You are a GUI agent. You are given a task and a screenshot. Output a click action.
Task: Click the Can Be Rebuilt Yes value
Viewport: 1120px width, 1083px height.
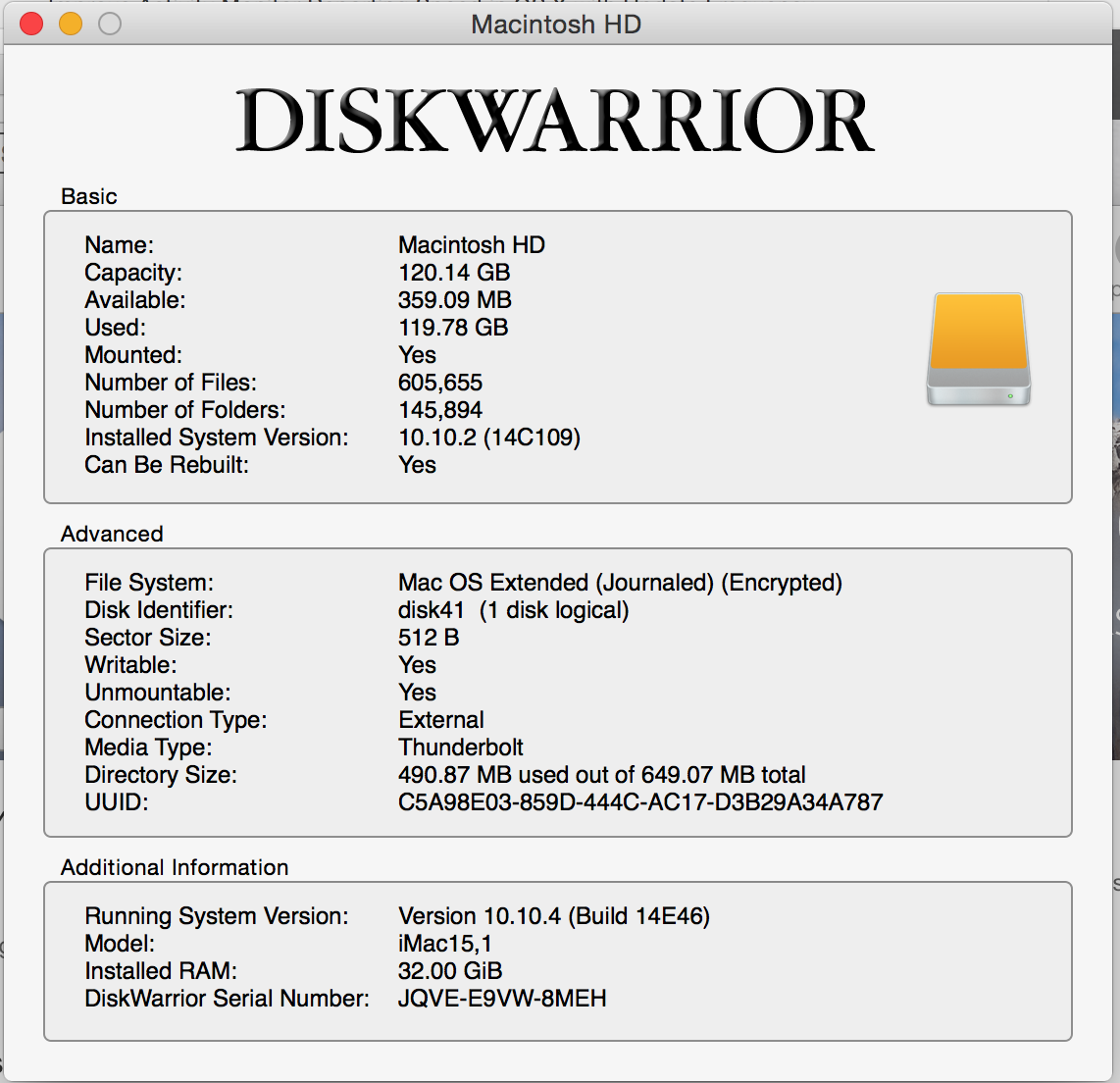pyautogui.click(x=417, y=465)
